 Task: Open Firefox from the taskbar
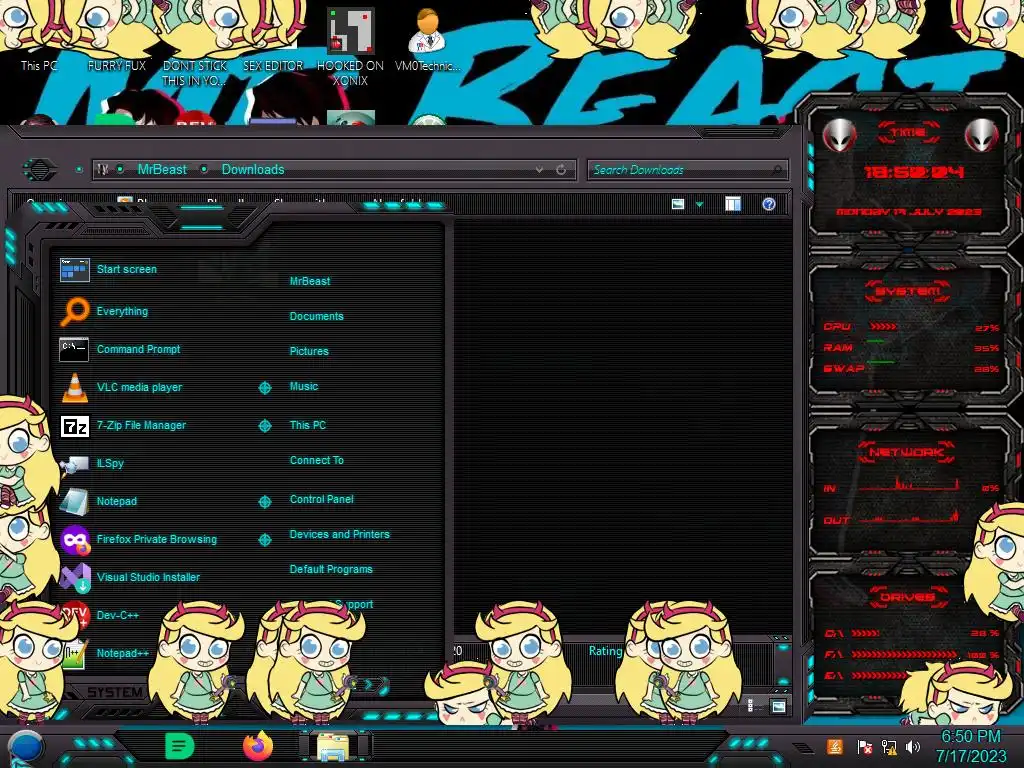click(x=258, y=746)
